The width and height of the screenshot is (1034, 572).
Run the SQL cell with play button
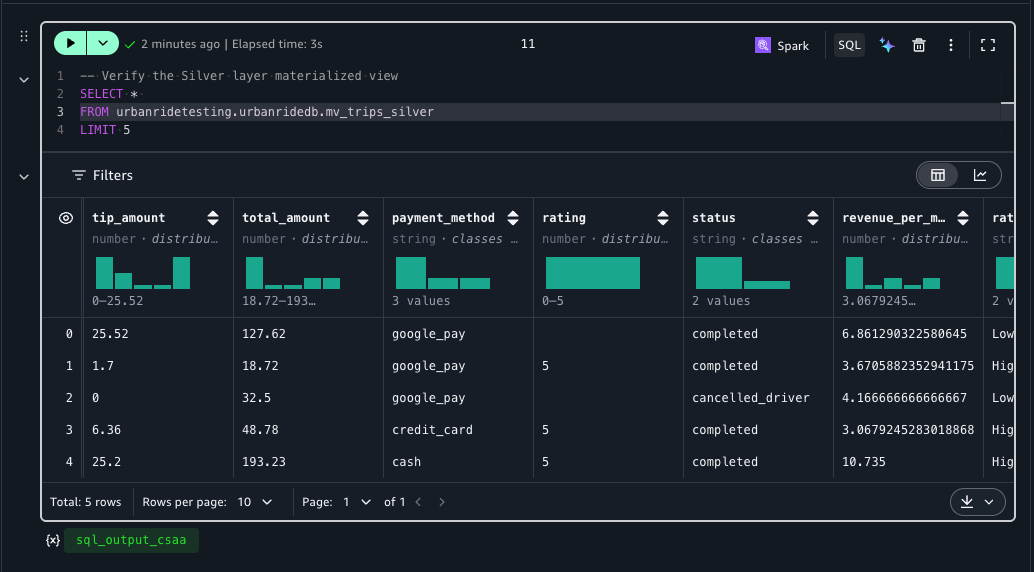(70, 44)
